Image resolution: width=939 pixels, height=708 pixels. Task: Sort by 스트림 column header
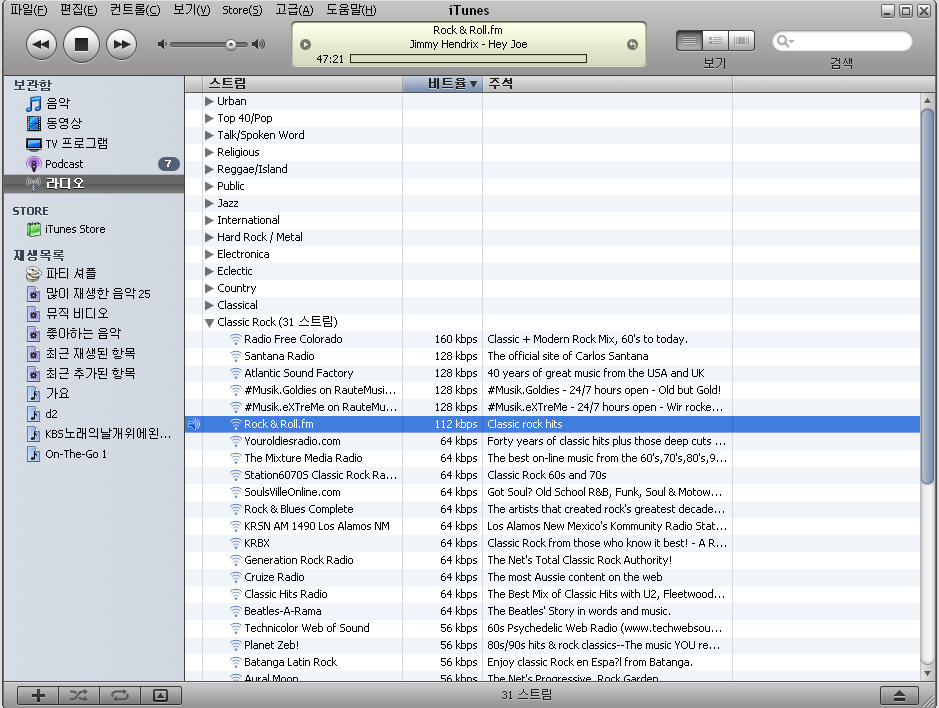tap(302, 84)
